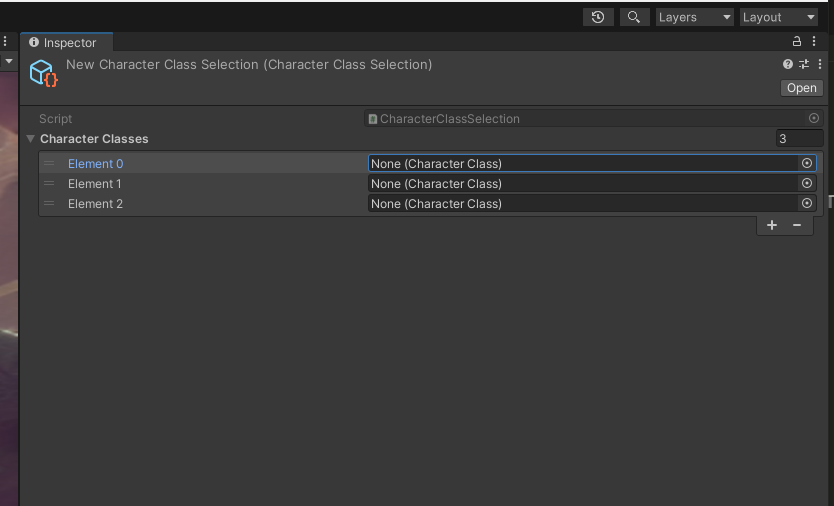Click the Open button

coord(801,88)
